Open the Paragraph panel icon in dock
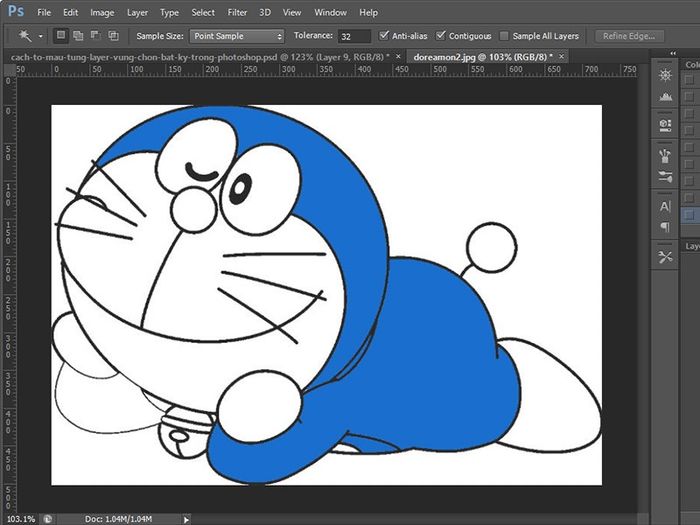The width and height of the screenshot is (700, 525). [665, 227]
